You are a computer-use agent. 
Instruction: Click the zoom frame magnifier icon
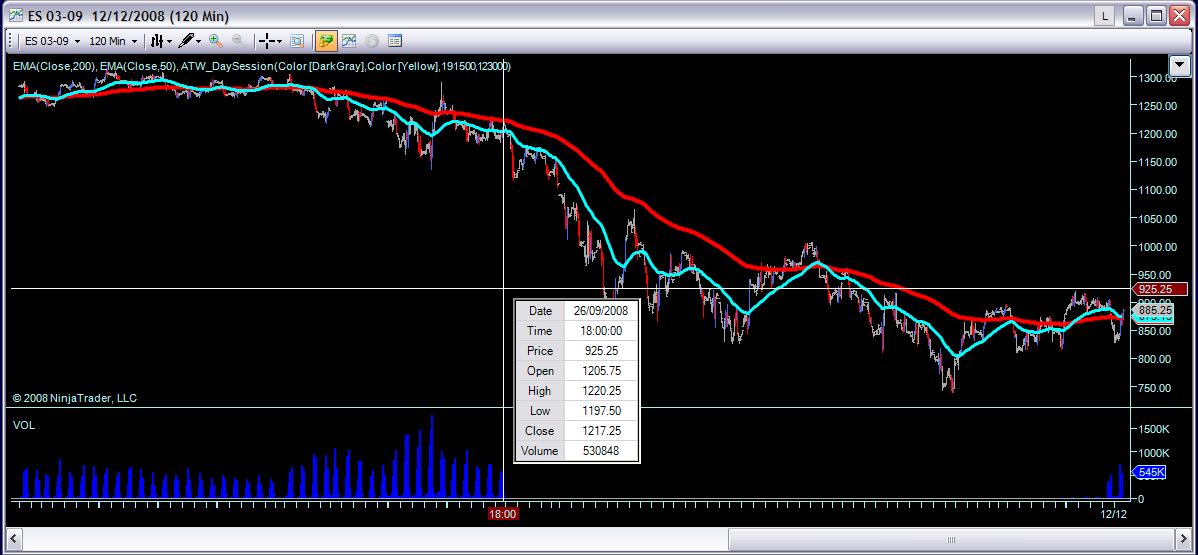click(297, 41)
